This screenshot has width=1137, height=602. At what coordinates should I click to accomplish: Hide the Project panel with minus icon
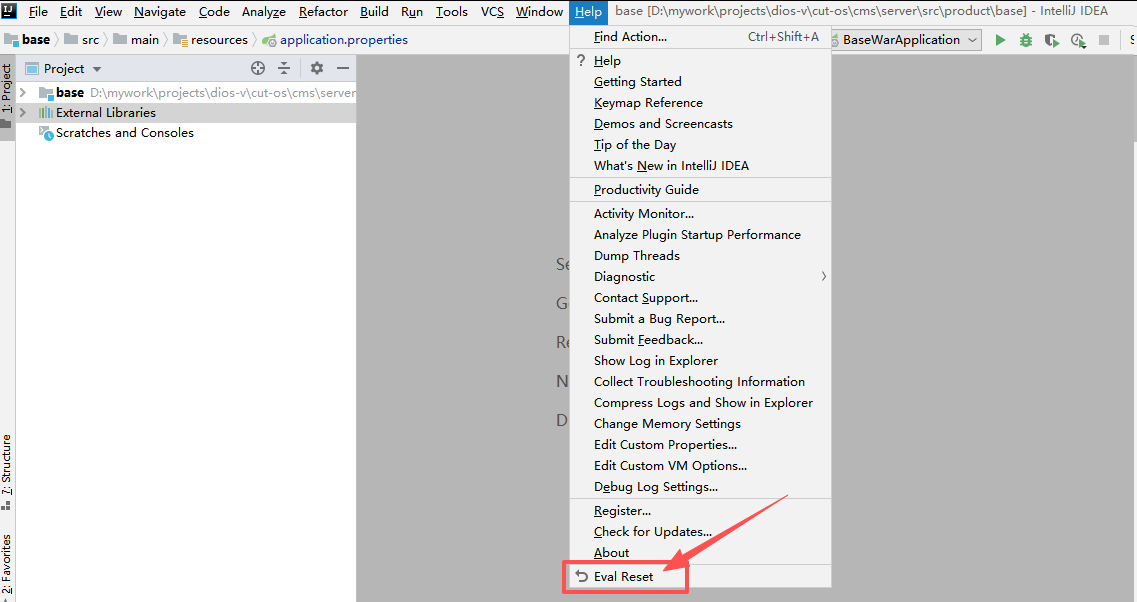(343, 68)
